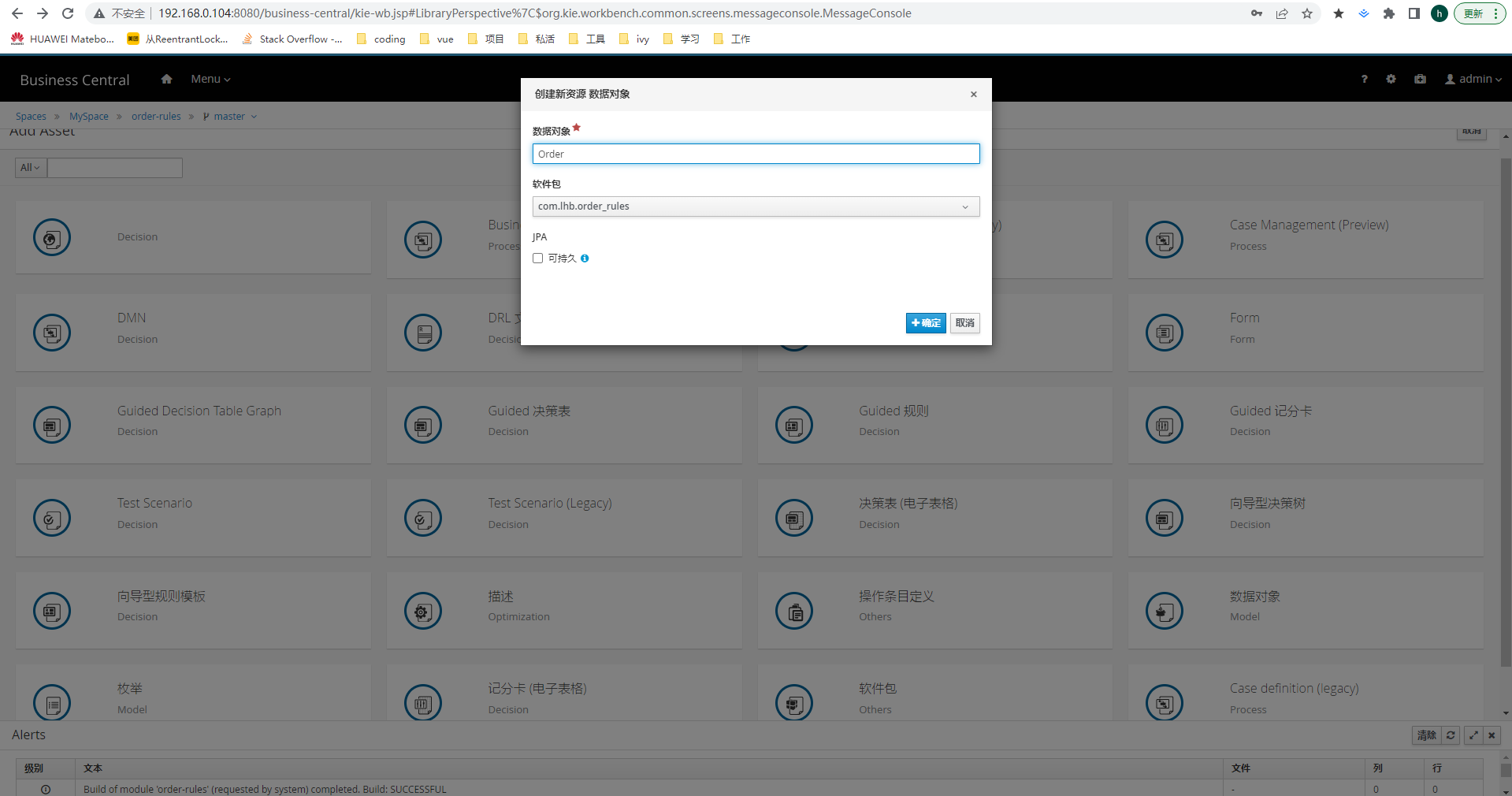Click the 数据对象 name input field
This screenshot has width=1512, height=796.
click(756, 154)
